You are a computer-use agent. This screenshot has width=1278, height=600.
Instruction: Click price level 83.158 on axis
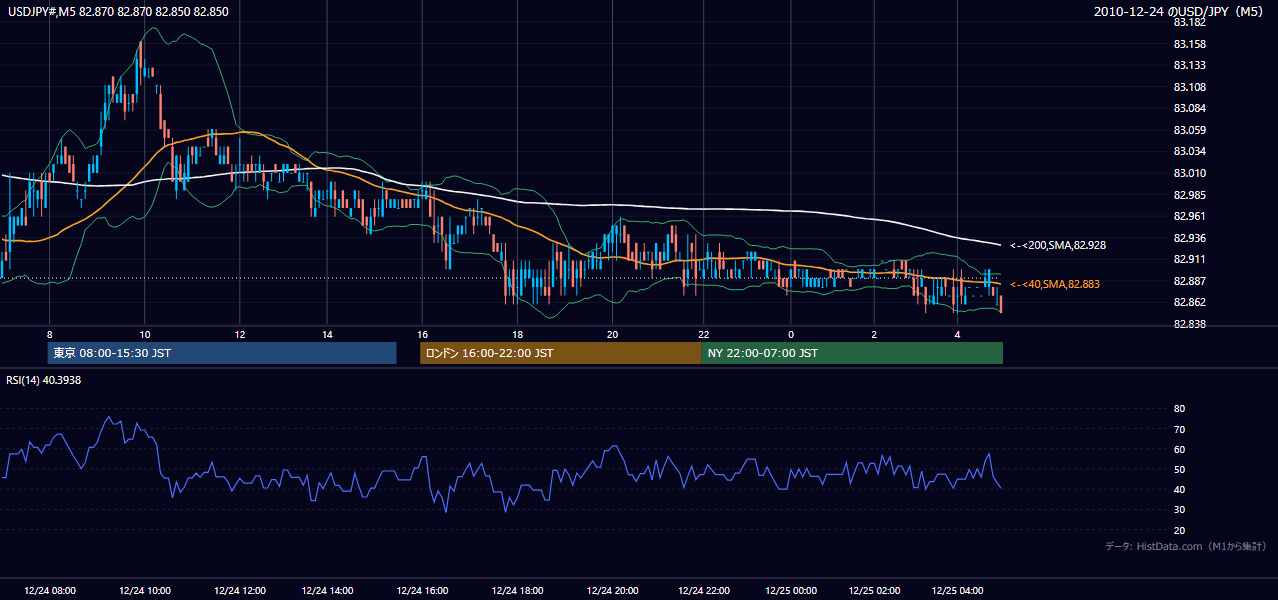click(1190, 44)
